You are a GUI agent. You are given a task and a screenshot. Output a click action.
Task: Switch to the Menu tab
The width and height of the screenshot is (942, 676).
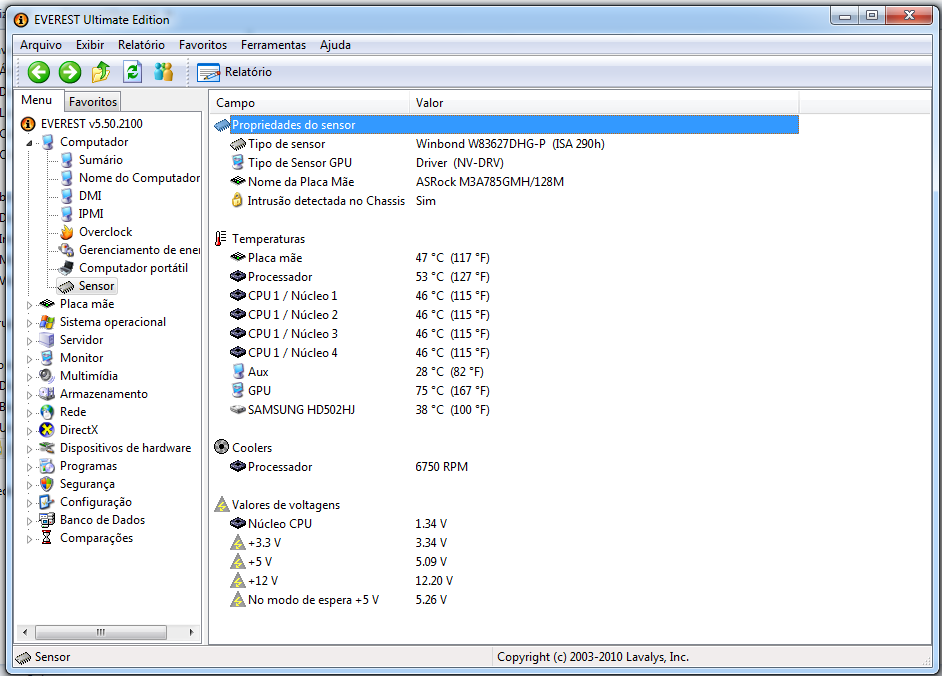tap(37, 100)
